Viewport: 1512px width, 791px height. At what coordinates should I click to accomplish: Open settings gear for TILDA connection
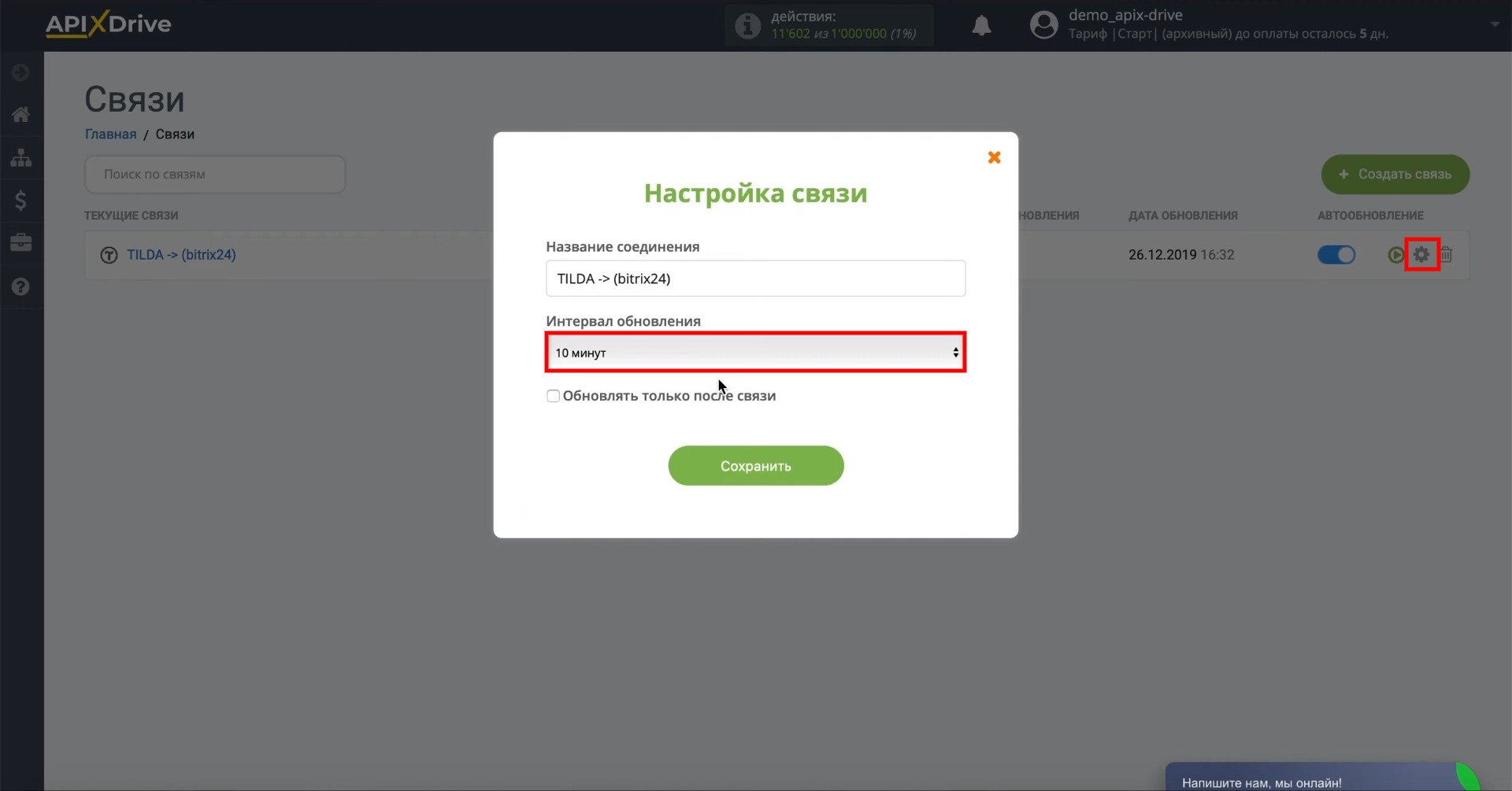pyautogui.click(x=1421, y=255)
